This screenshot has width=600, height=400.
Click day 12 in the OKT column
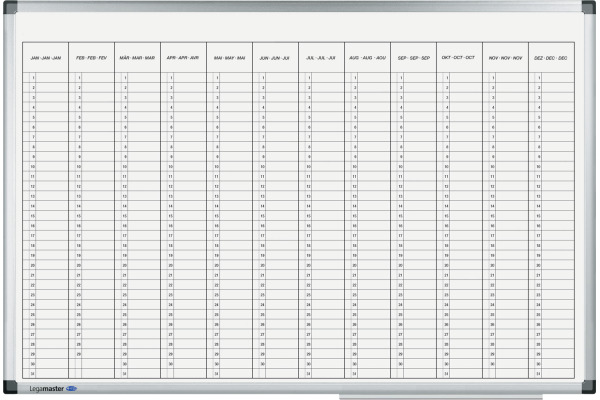click(446, 186)
